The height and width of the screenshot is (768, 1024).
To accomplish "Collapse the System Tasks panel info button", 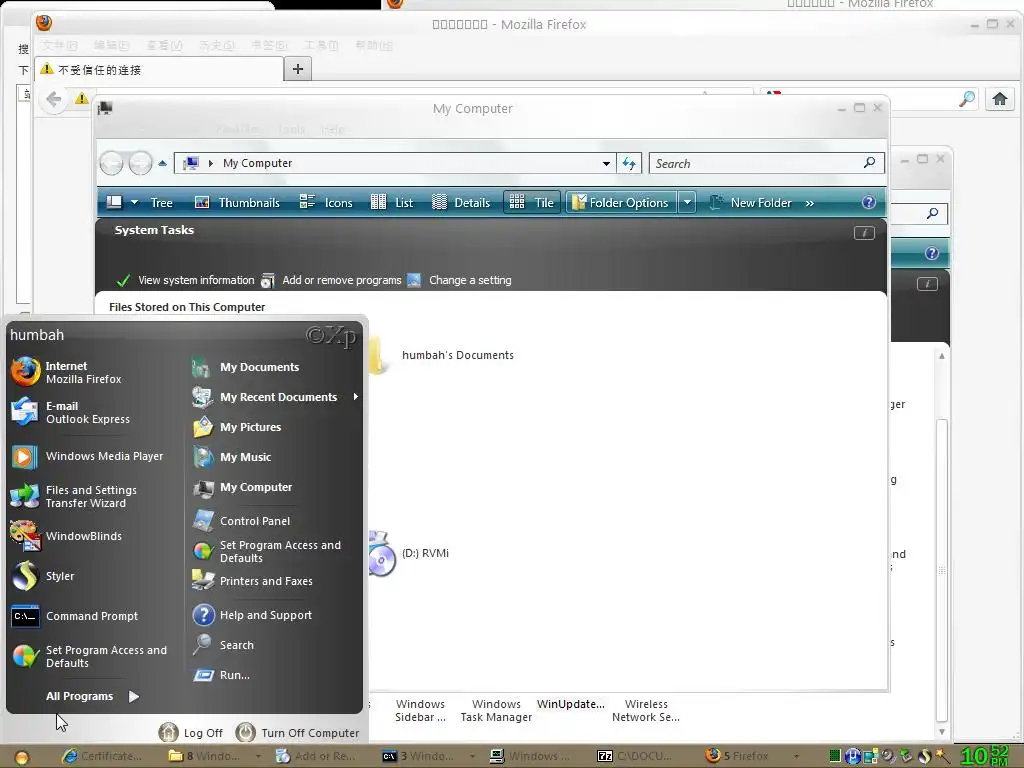I will [x=864, y=233].
